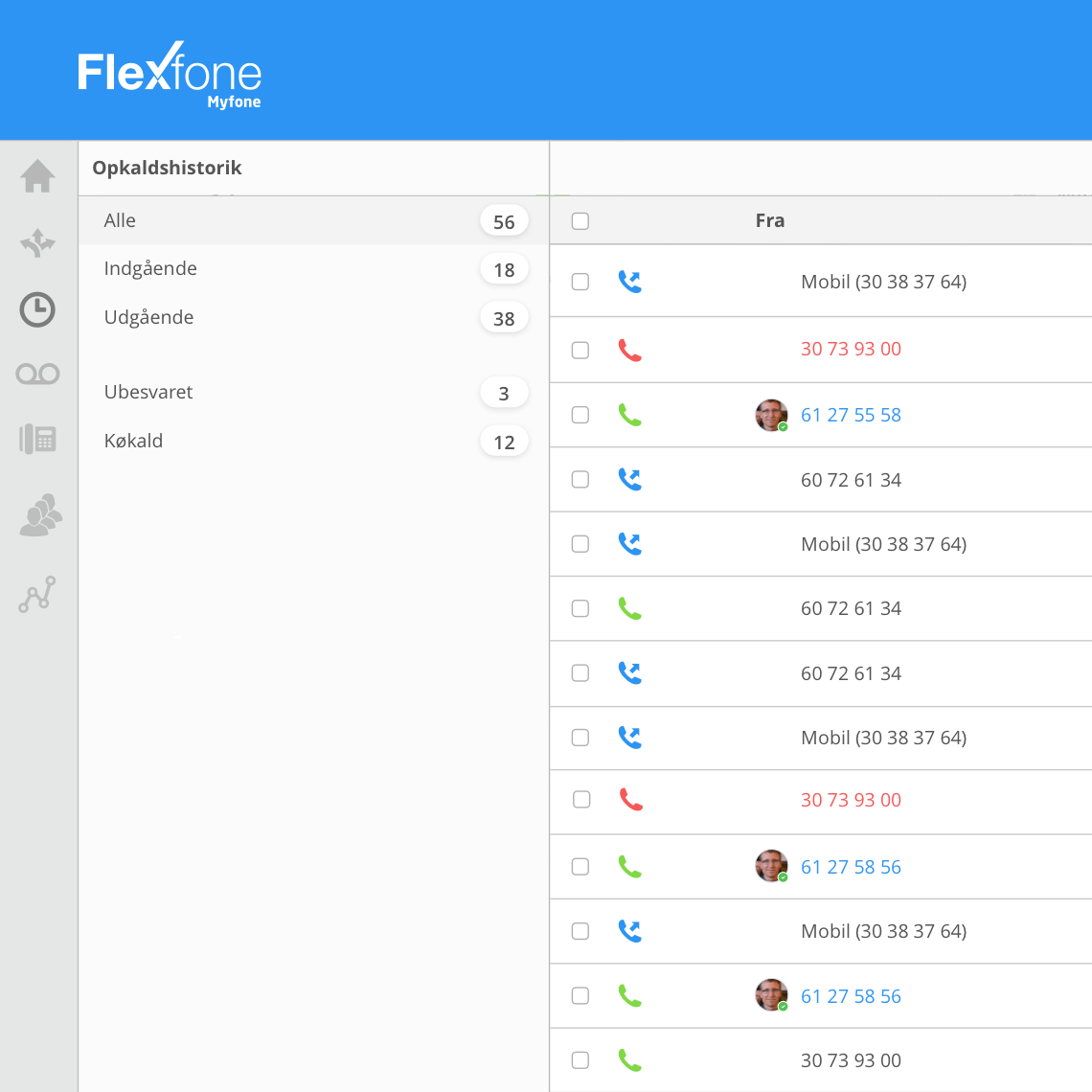Tick the checkbox for 61 27 55 58
Viewport: 1092px width, 1092px height.
(580, 415)
